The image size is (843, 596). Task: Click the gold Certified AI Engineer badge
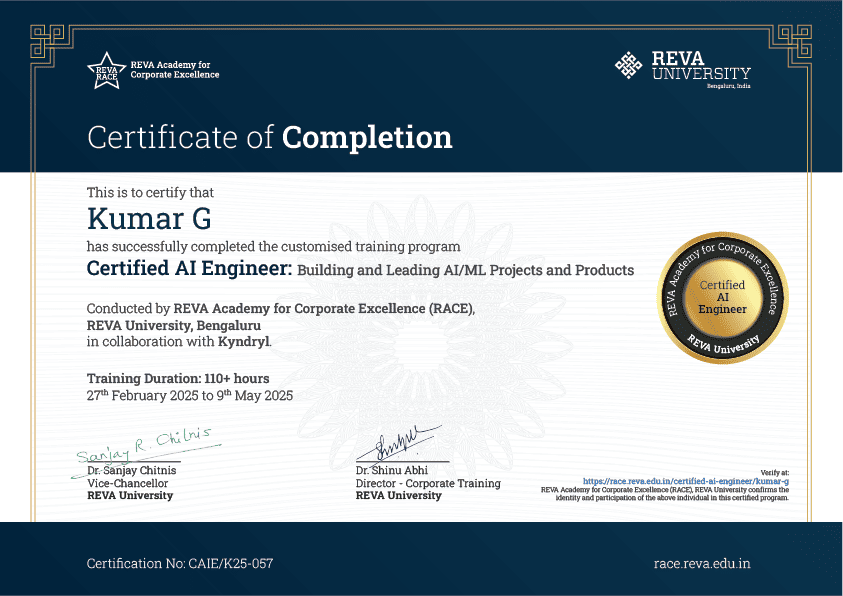(723, 297)
